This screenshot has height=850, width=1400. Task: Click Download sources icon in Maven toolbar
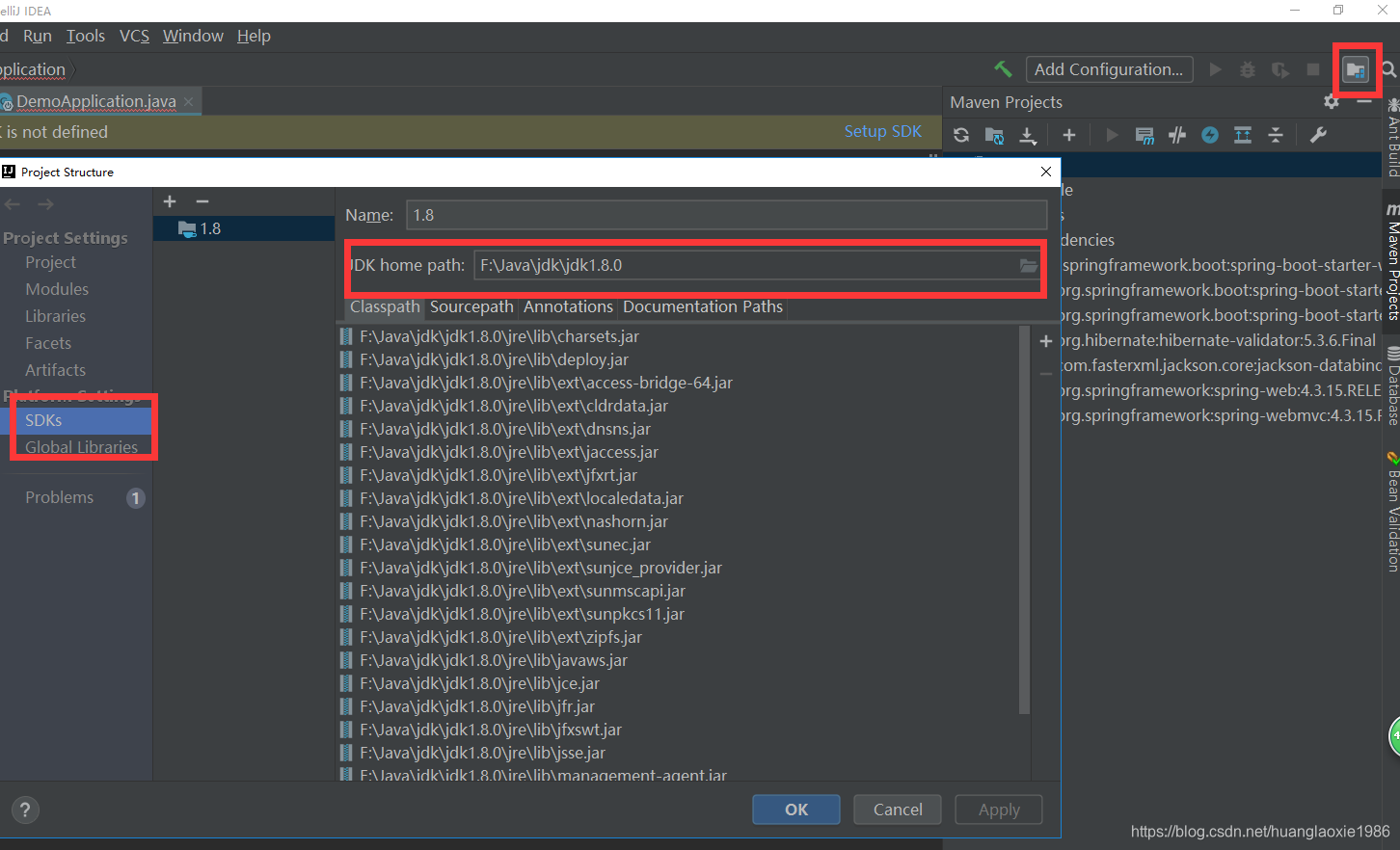coord(1028,135)
